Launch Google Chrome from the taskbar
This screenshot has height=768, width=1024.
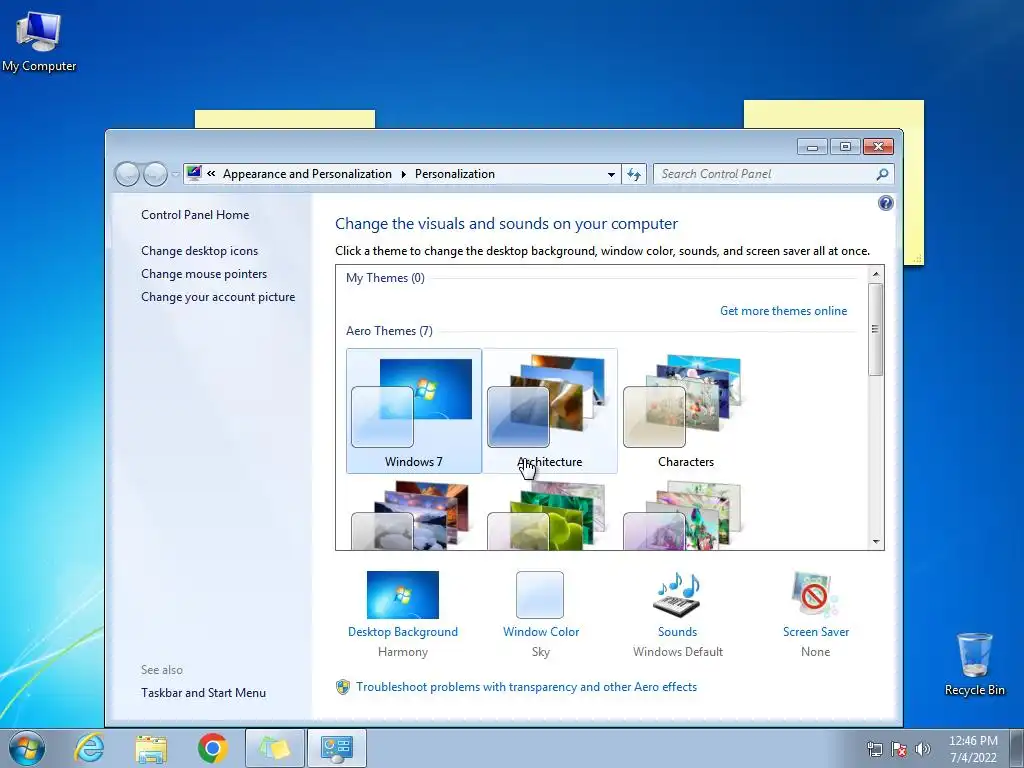coord(212,748)
